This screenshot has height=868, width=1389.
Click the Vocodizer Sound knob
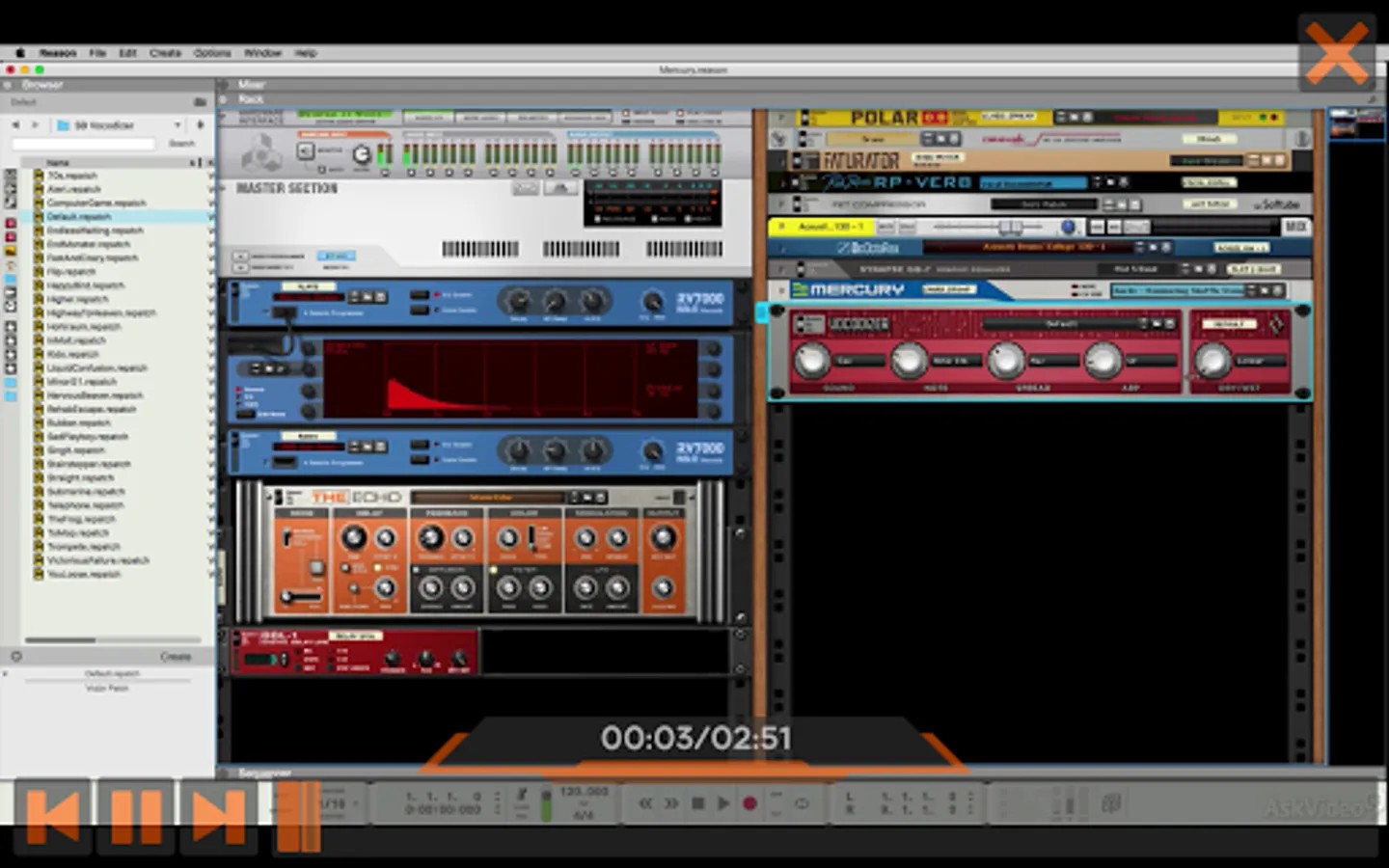coord(811,360)
